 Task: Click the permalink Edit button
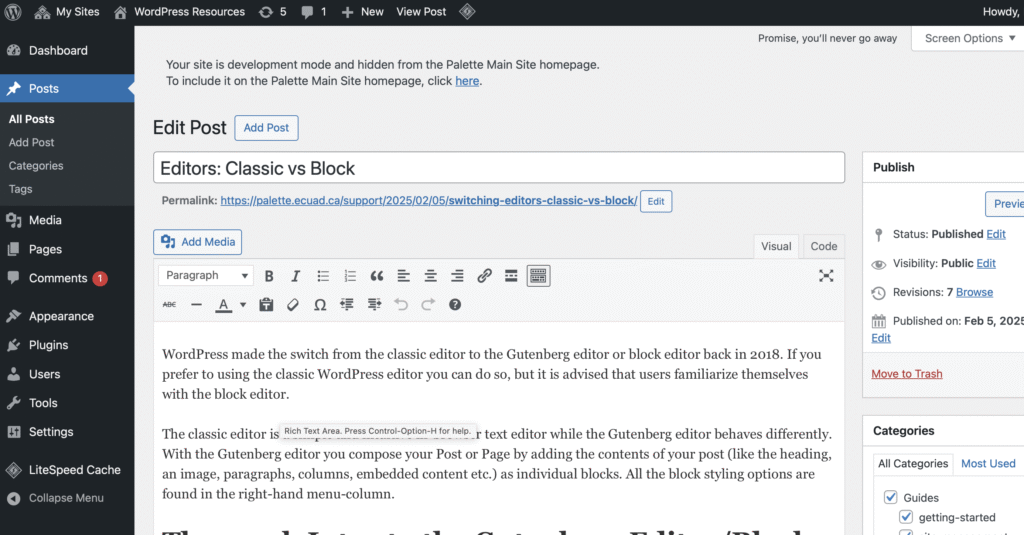(656, 201)
